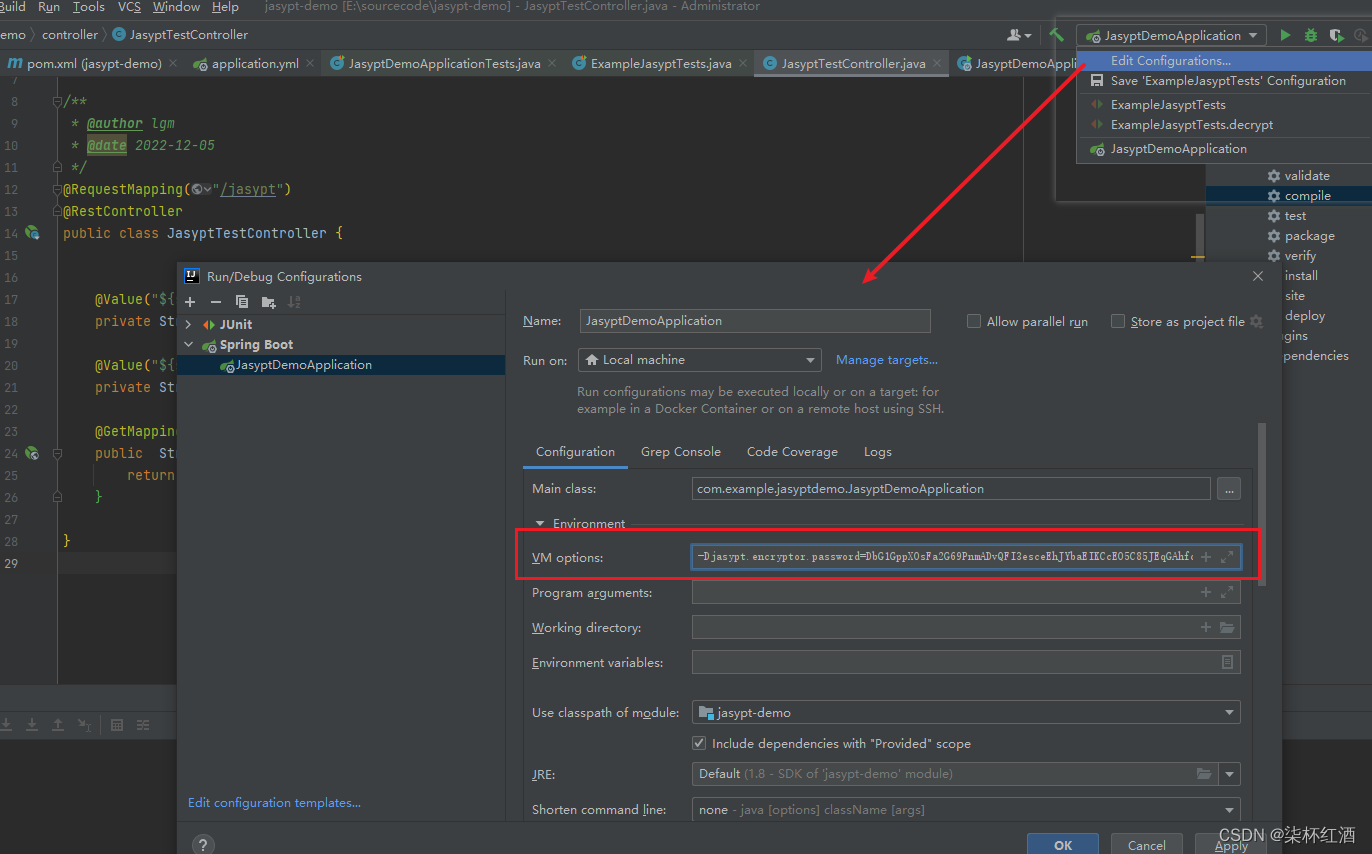1372x854 pixels.
Task: Run with Coverage via the shield icon
Action: point(1336,35)
